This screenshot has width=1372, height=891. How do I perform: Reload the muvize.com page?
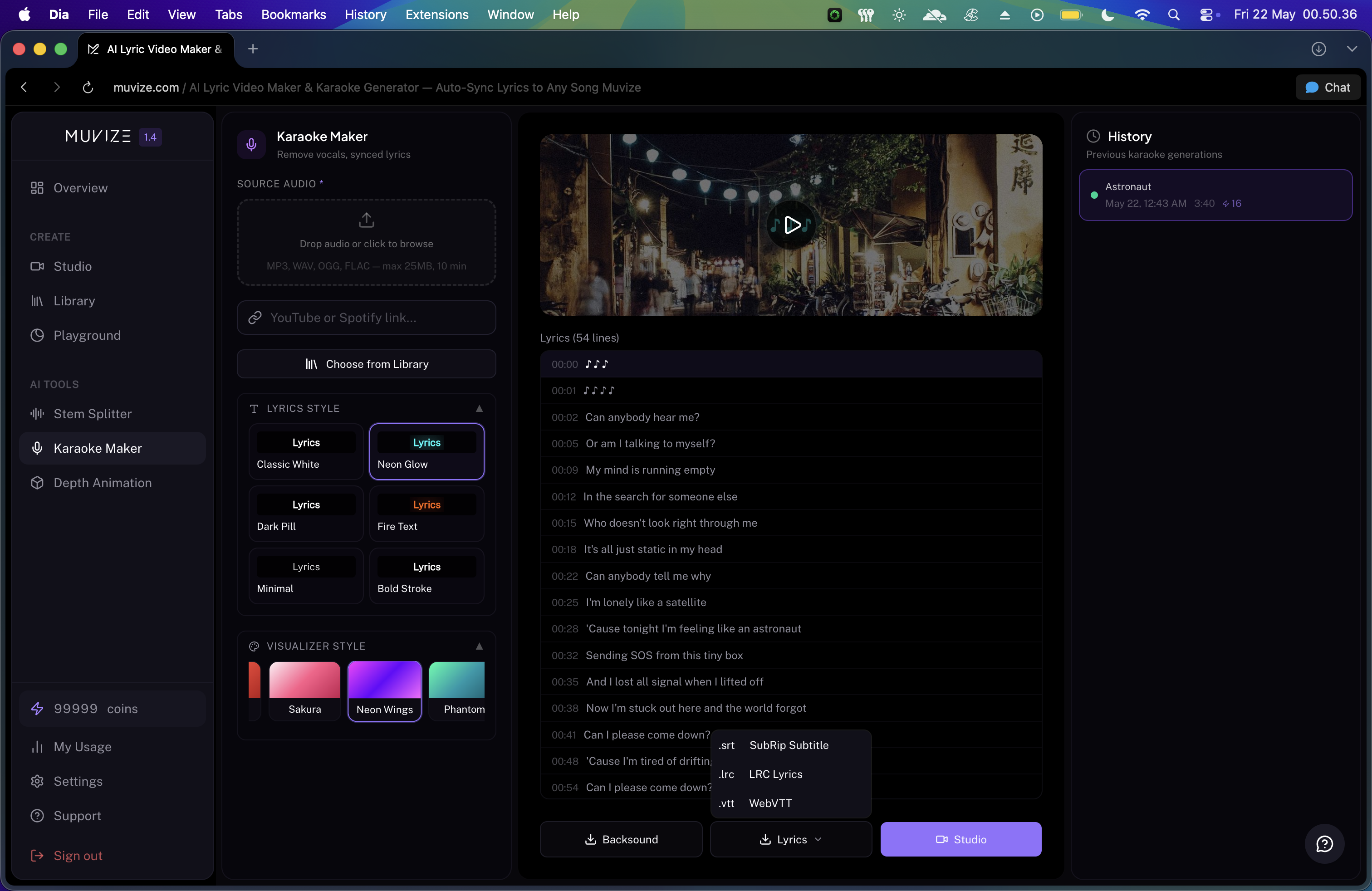(x=88, y=88)
